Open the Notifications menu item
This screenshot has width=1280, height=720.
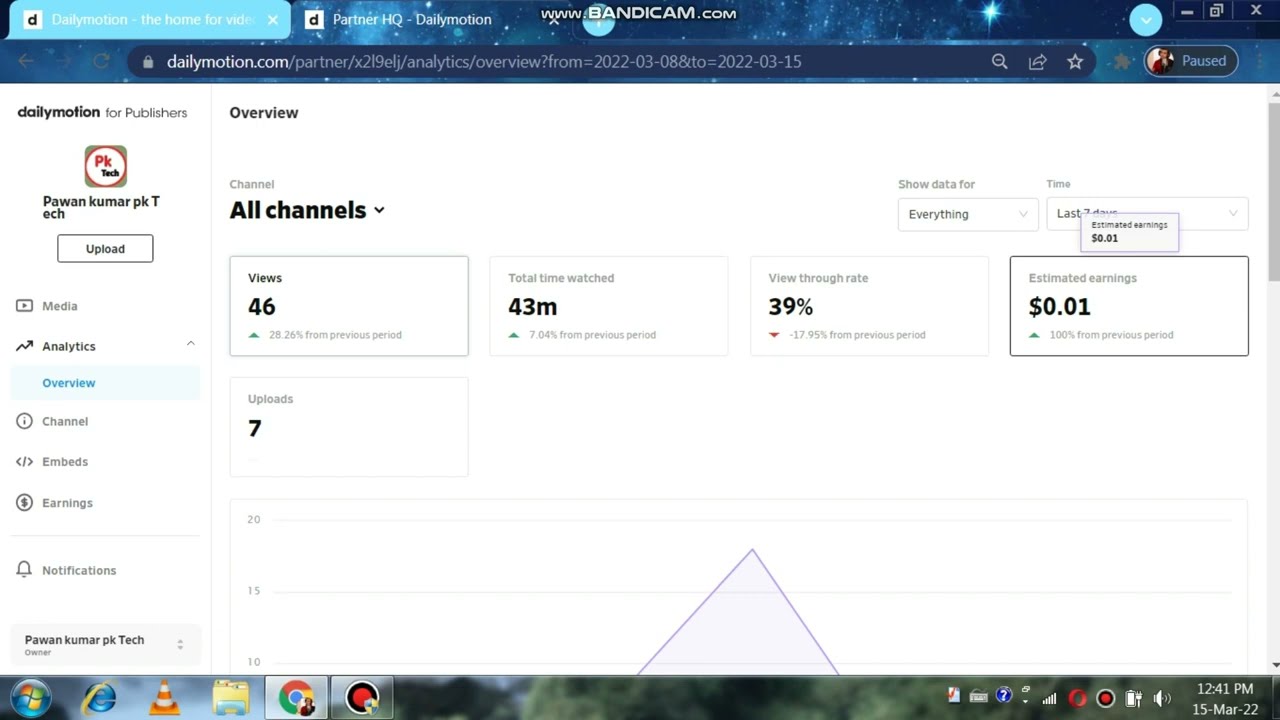[x=79, y=570]
